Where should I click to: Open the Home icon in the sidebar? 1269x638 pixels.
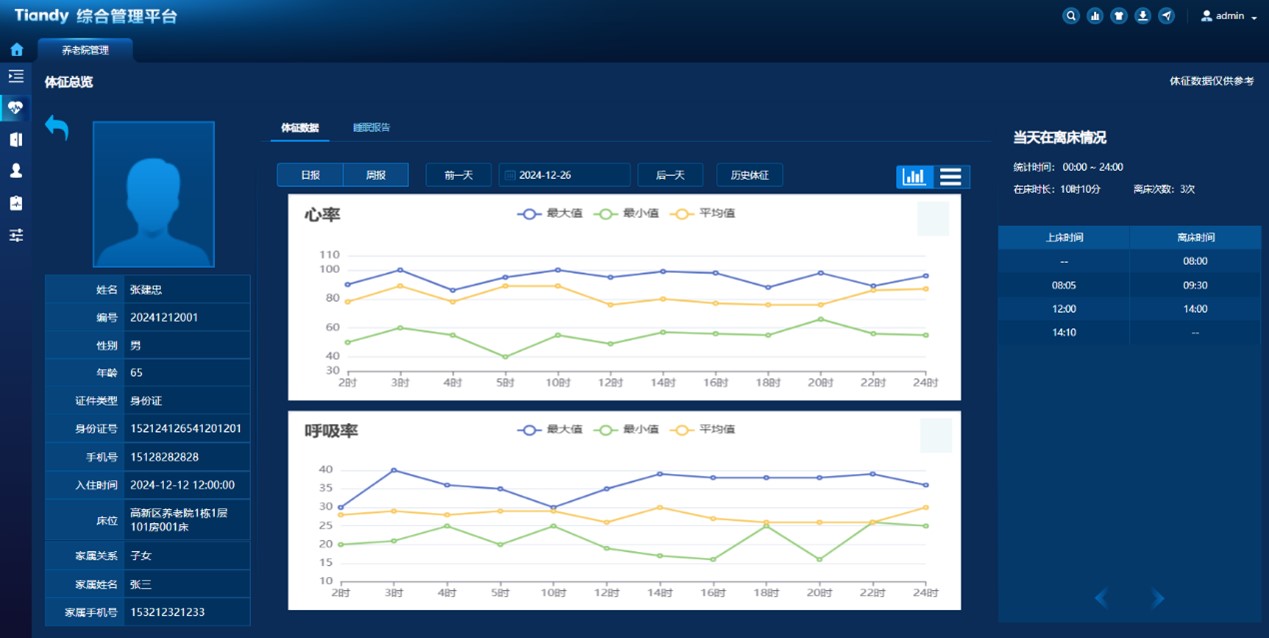(x=15, y=48)
